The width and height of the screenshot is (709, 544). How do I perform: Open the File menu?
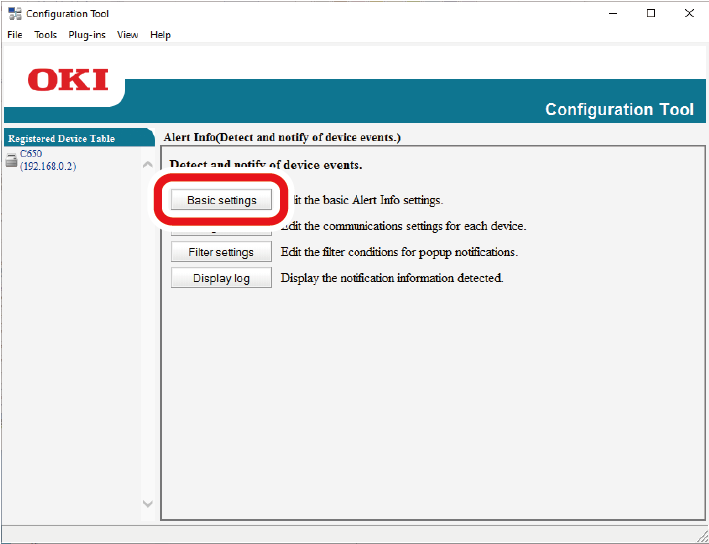click(x=15, y=35)
